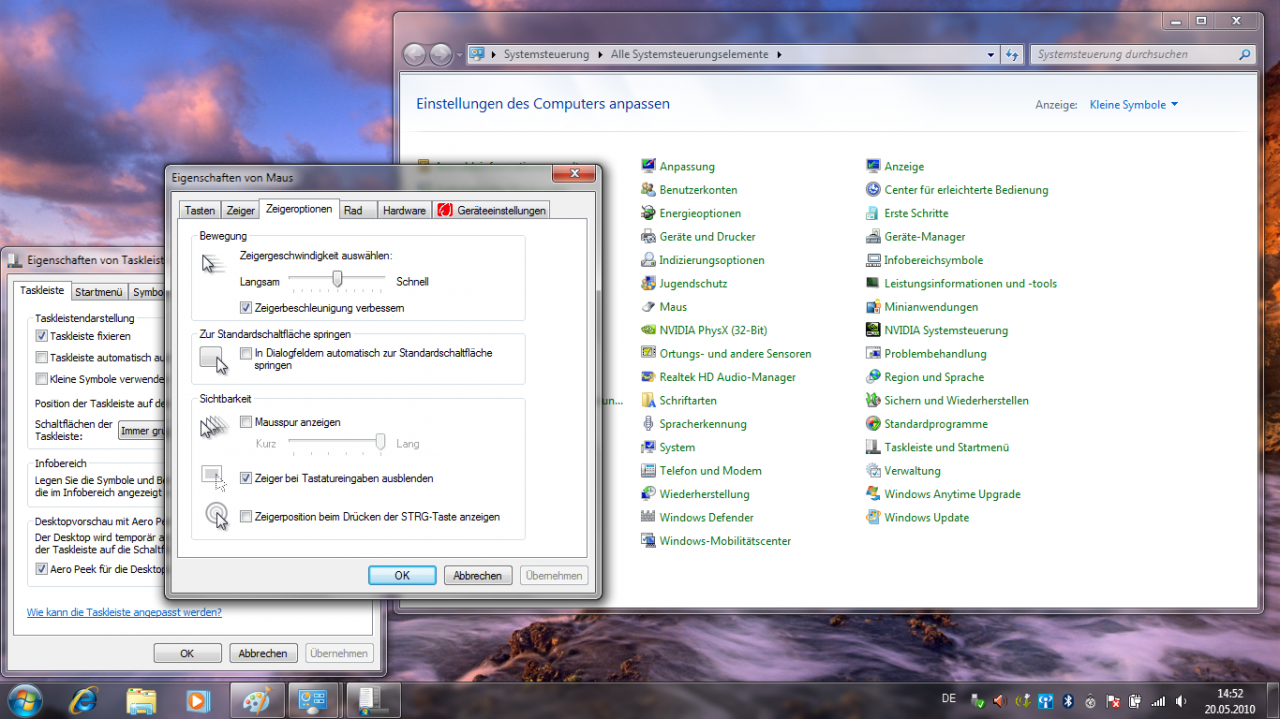
Task: Switch to Startmenü tab in taskbar properties
Action: tap(99, 292)
